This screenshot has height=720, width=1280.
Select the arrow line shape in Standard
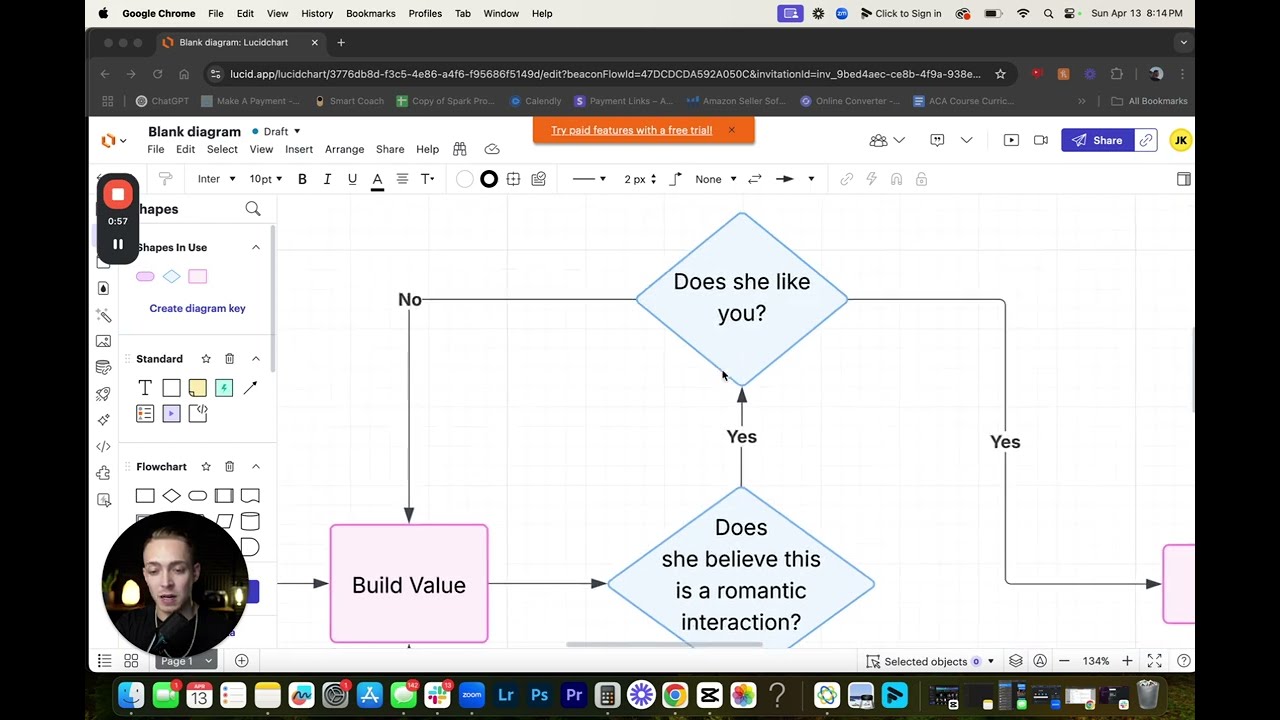(250, 388)
